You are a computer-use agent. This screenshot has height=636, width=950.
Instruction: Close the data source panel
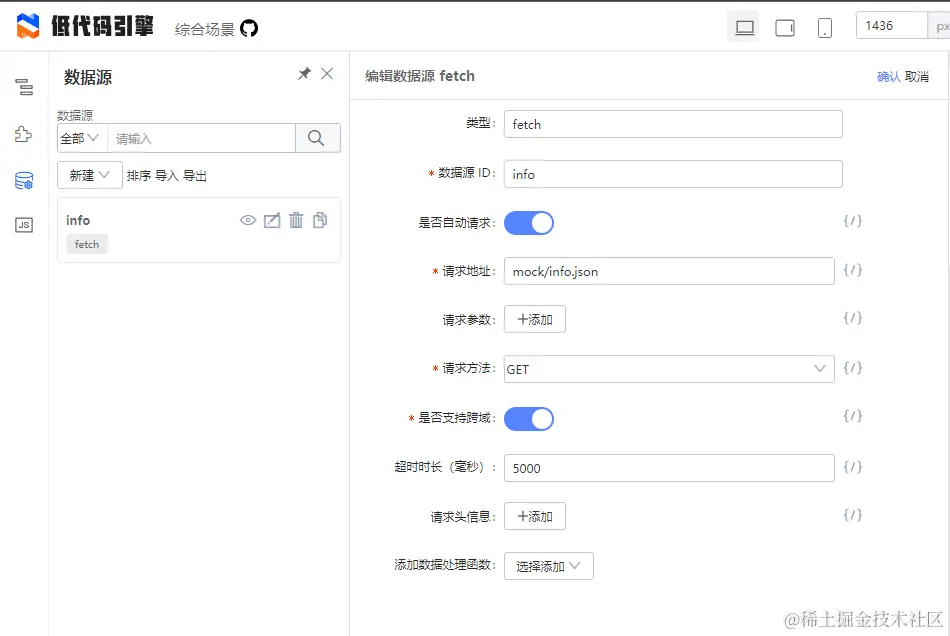[x=327, y=74]
